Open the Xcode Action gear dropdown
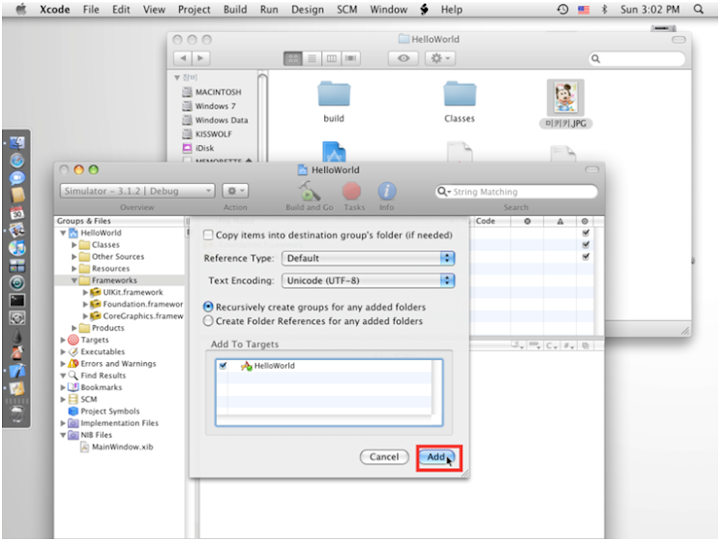The width and height of the screenshot is (720, 542). [236, 191]
